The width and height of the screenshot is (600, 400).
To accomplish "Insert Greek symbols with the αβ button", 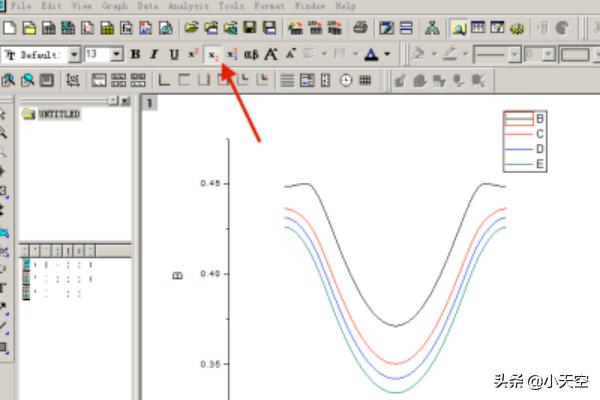I will pyautogui.click(x=251, y=54).
